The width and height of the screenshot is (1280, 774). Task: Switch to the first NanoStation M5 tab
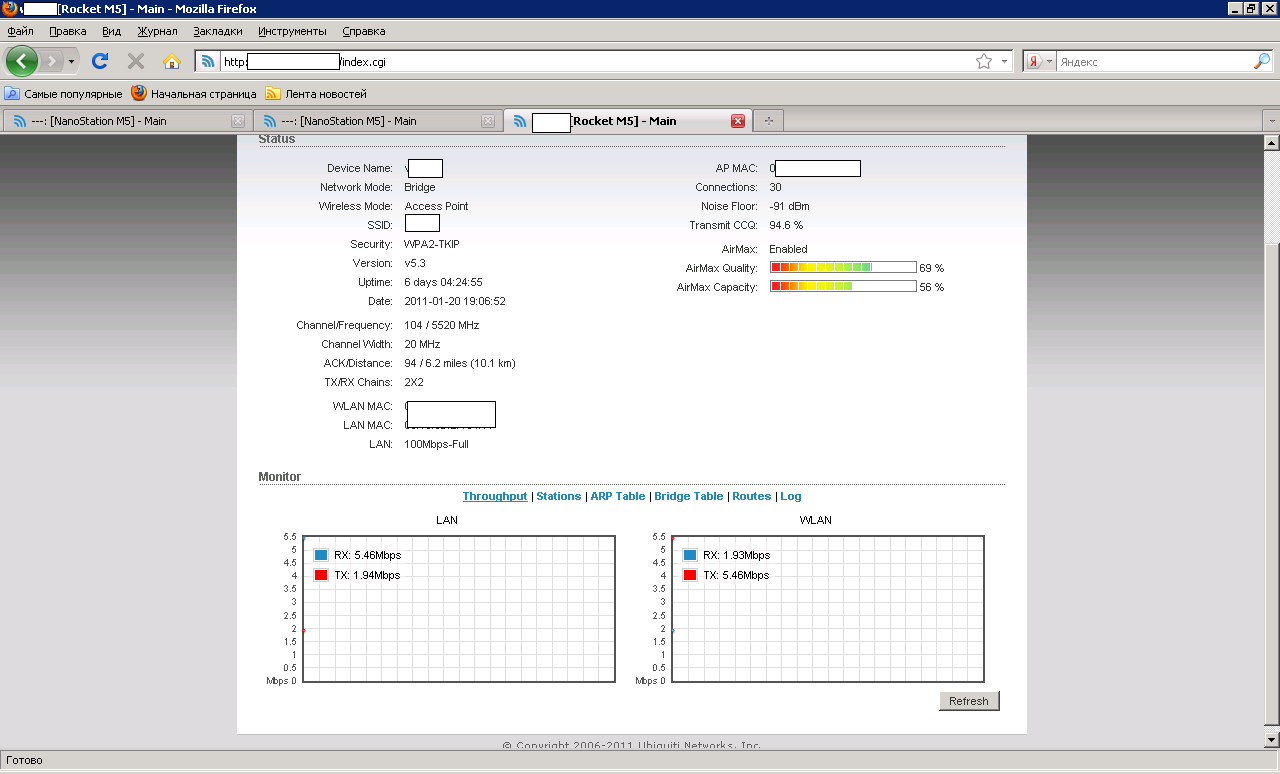126,121
